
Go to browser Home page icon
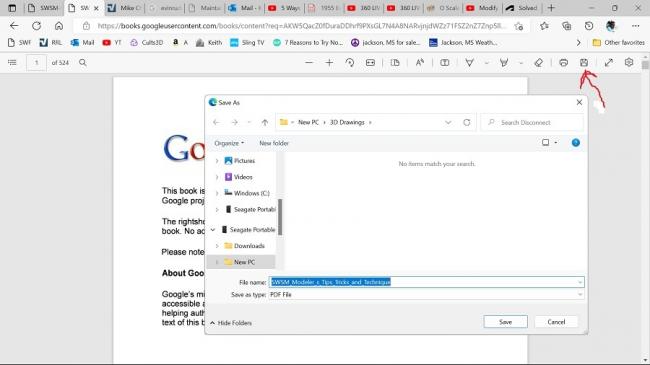59,26
